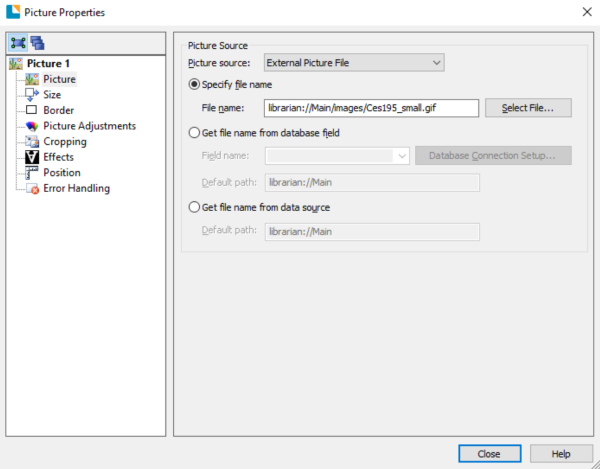The image size is (600, 469).
Task: Click the selected-items view icon in tree toolbar
Action: pos(18,43)
